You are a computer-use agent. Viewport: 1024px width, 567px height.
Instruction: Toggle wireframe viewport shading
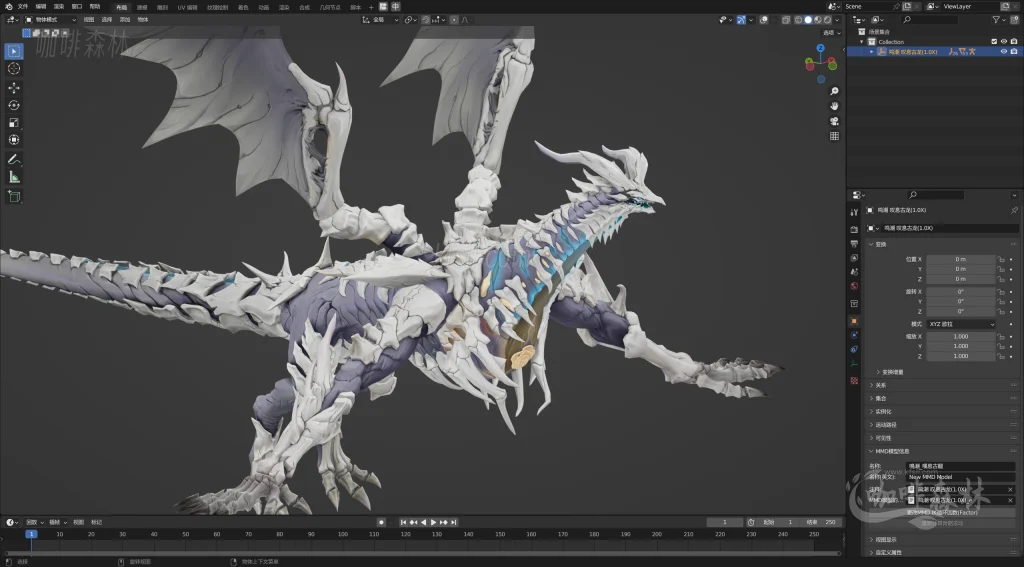pos(799,20)
